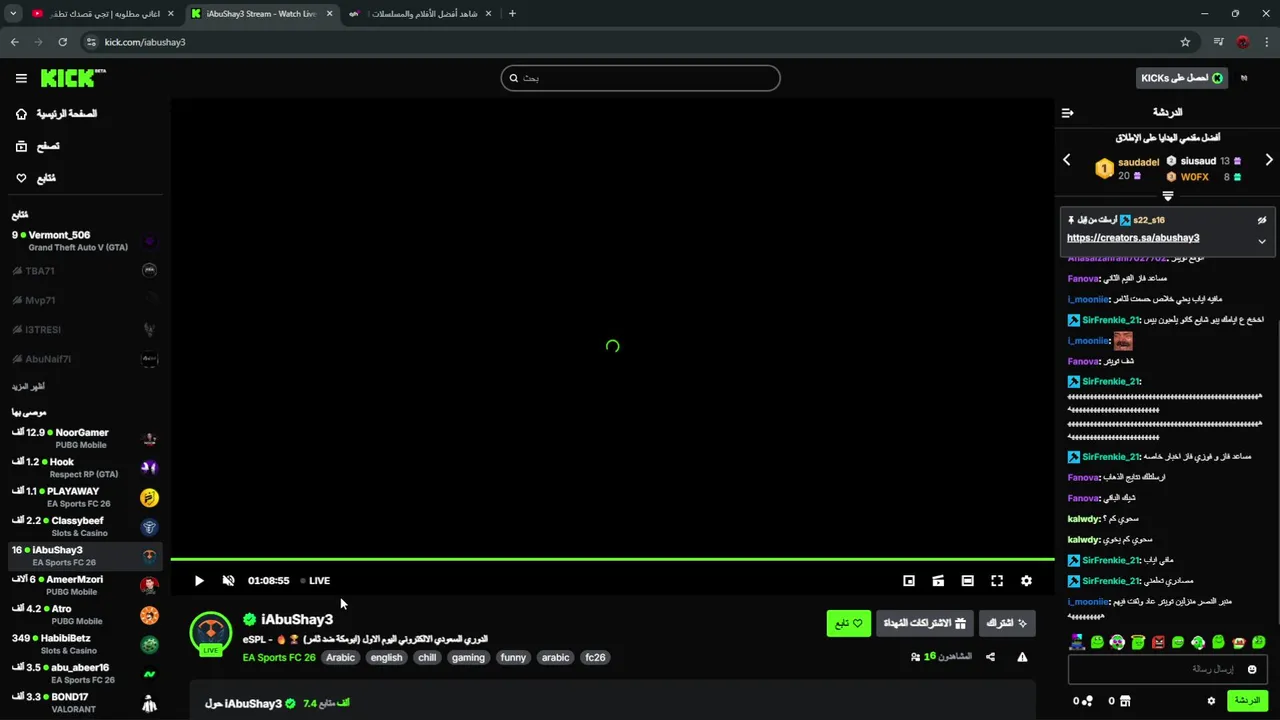Image resolution: width=1280 pixels, height=720 pixels.
Task: Open the AmeerMzori PUBG Mobile channel
Action: click(84, 585)
